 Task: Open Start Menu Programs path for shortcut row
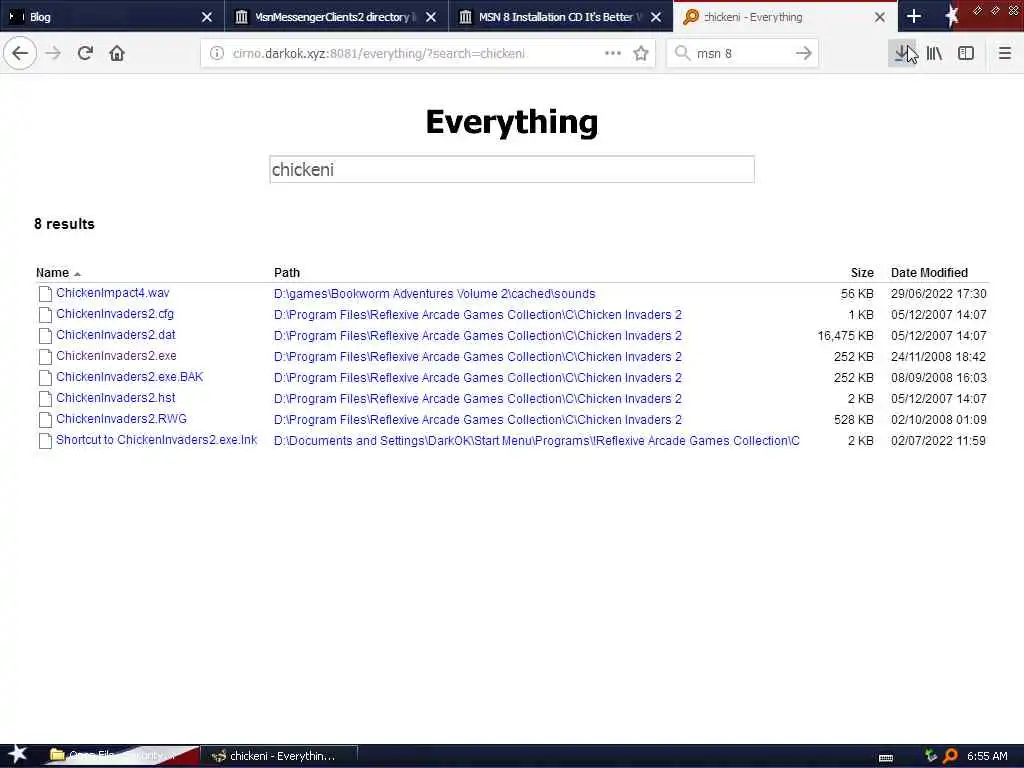536,441
